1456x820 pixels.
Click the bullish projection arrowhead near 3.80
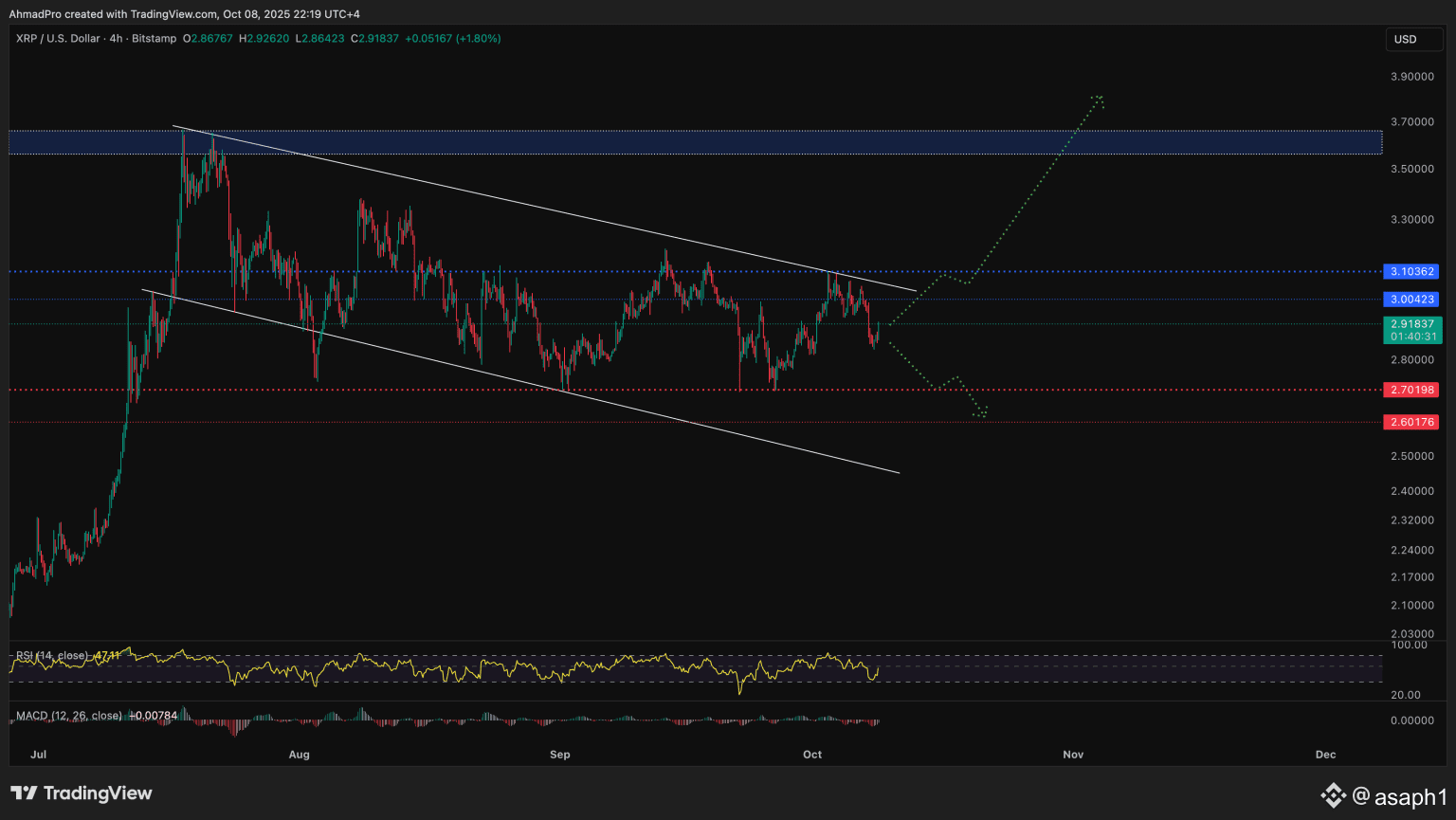pos(1098,99)
